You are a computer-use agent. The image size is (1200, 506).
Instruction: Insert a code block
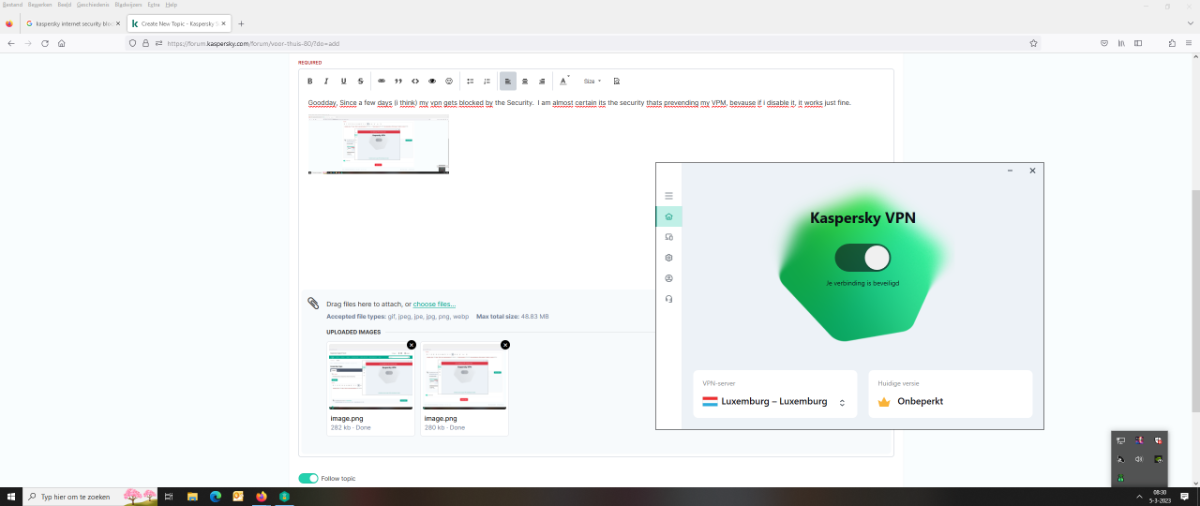[415, 81]
